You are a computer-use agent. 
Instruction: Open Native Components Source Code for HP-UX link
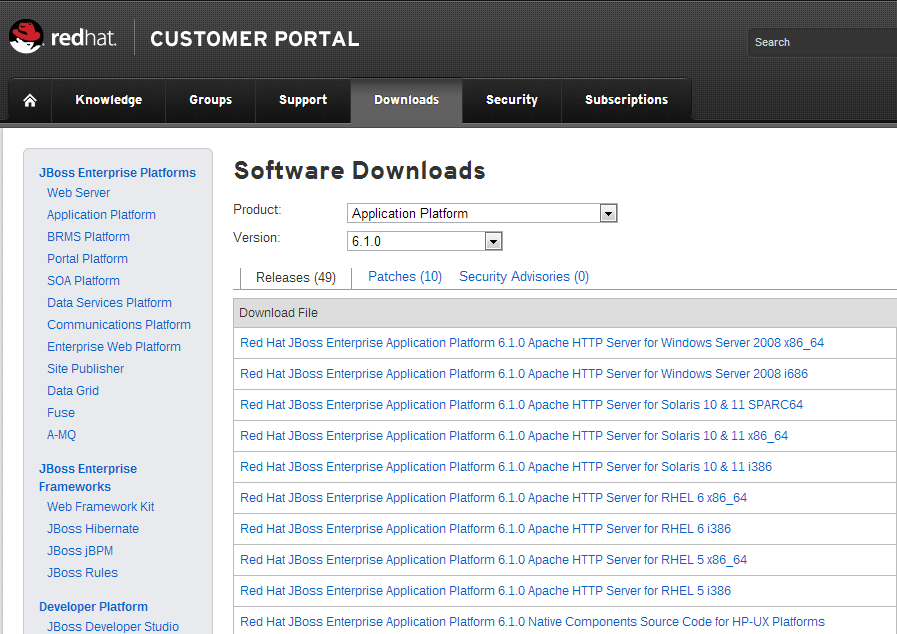tap(532, 622)
